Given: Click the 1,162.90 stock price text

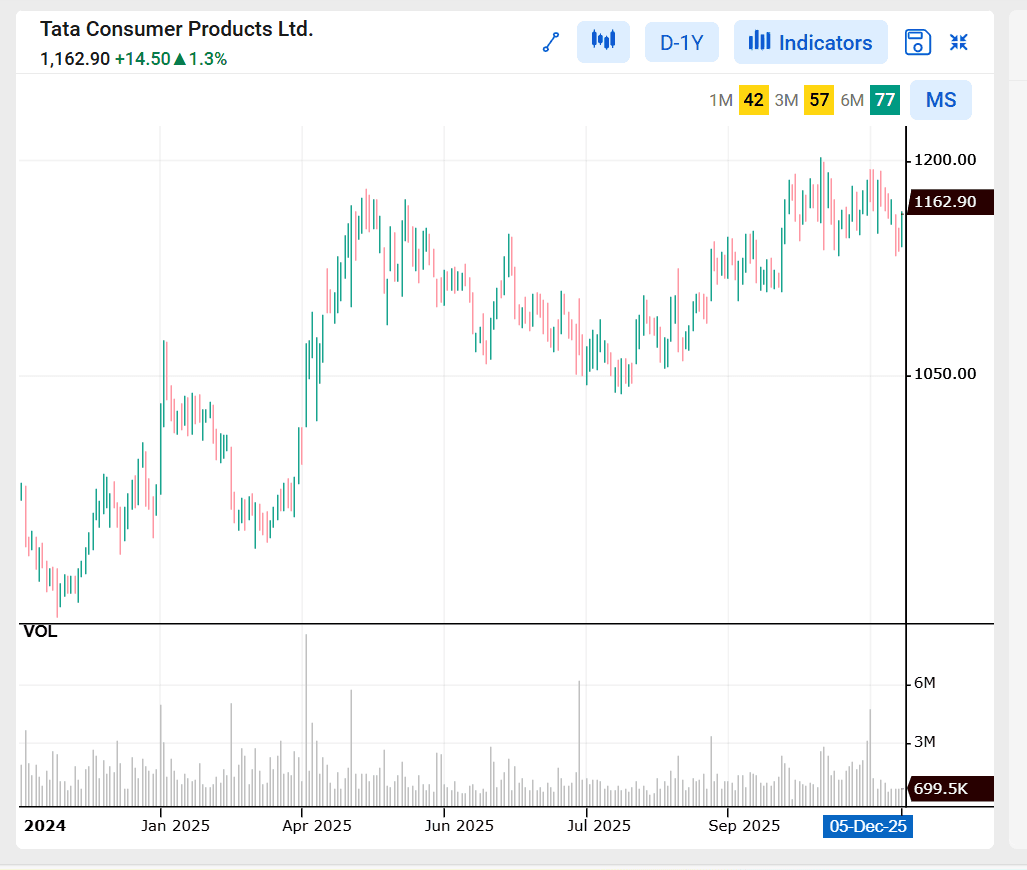Looking at the screenshot, I should 75,59.
